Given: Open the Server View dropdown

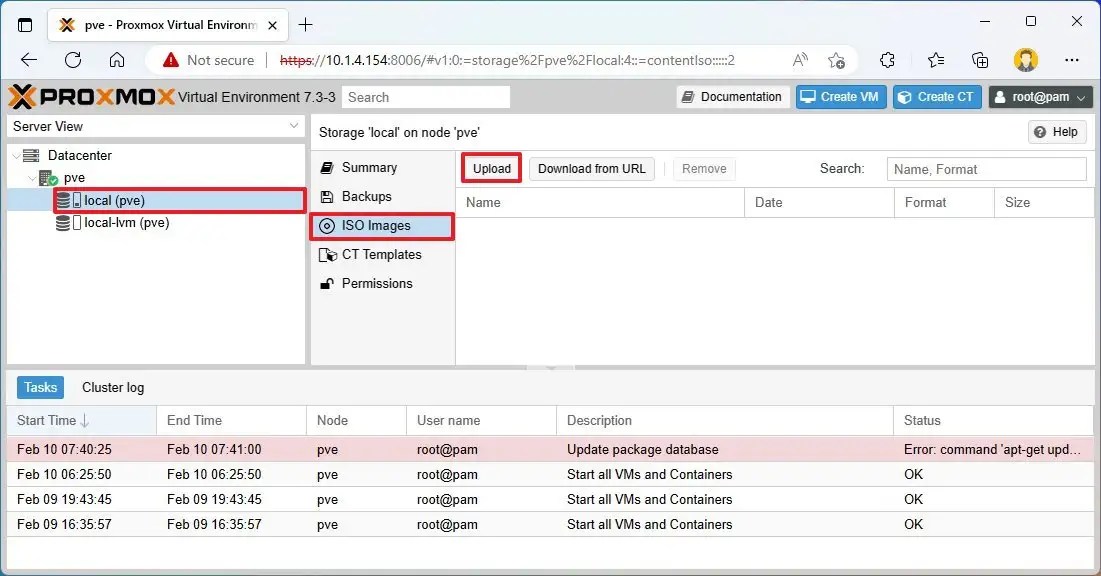Looking at the screenshot, I should 292,127.
